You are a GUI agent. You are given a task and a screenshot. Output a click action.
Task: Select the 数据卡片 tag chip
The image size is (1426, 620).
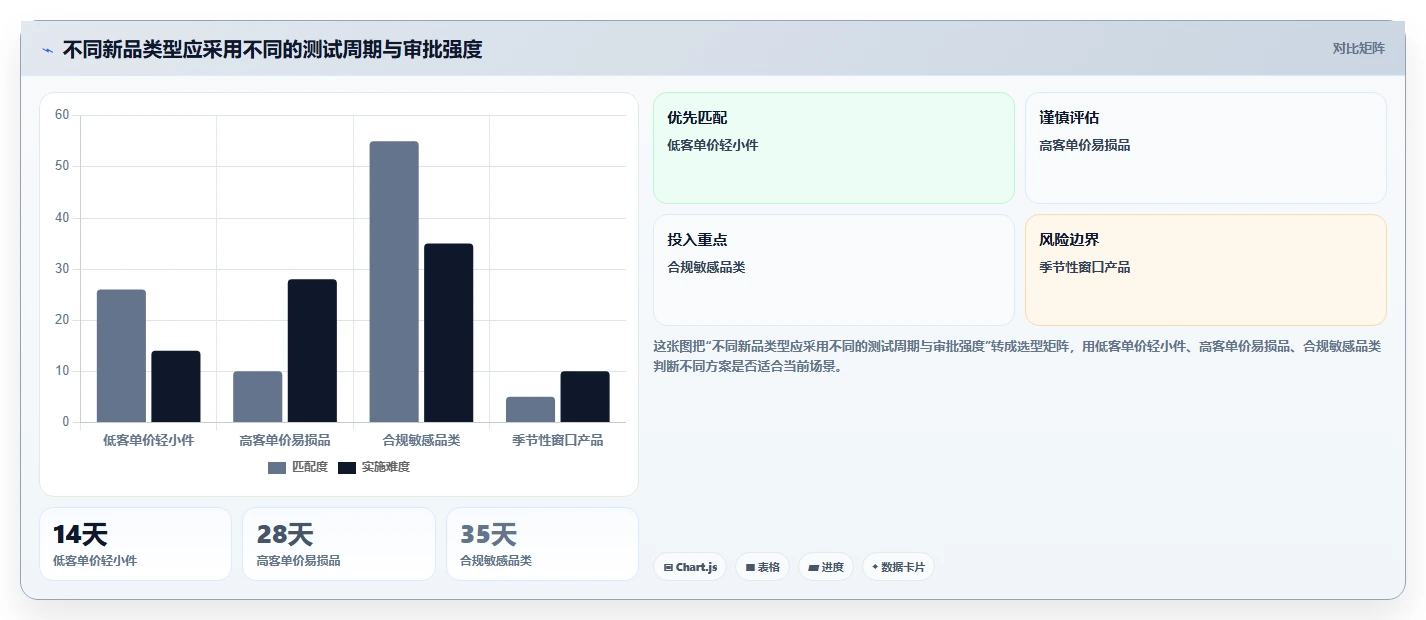[x=898, y=567]
